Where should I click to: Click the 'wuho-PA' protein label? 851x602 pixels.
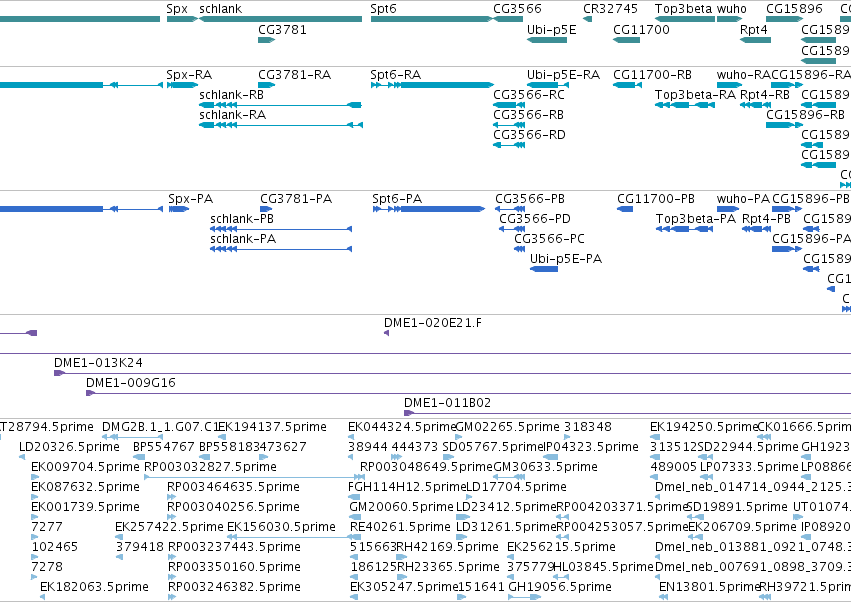[x=743, y=199]
